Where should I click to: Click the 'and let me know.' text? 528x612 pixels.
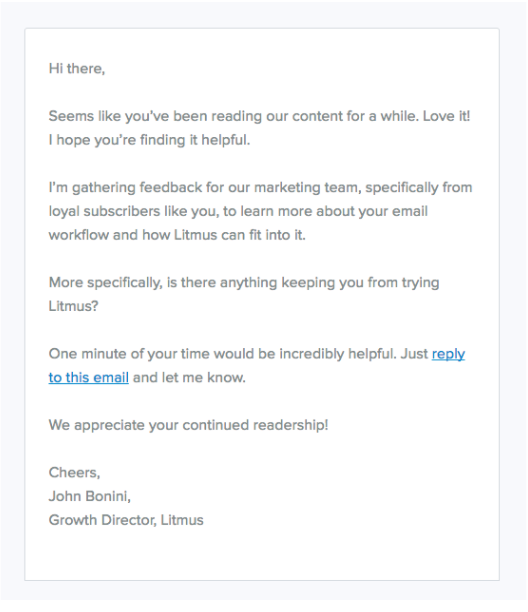[189, 378]
